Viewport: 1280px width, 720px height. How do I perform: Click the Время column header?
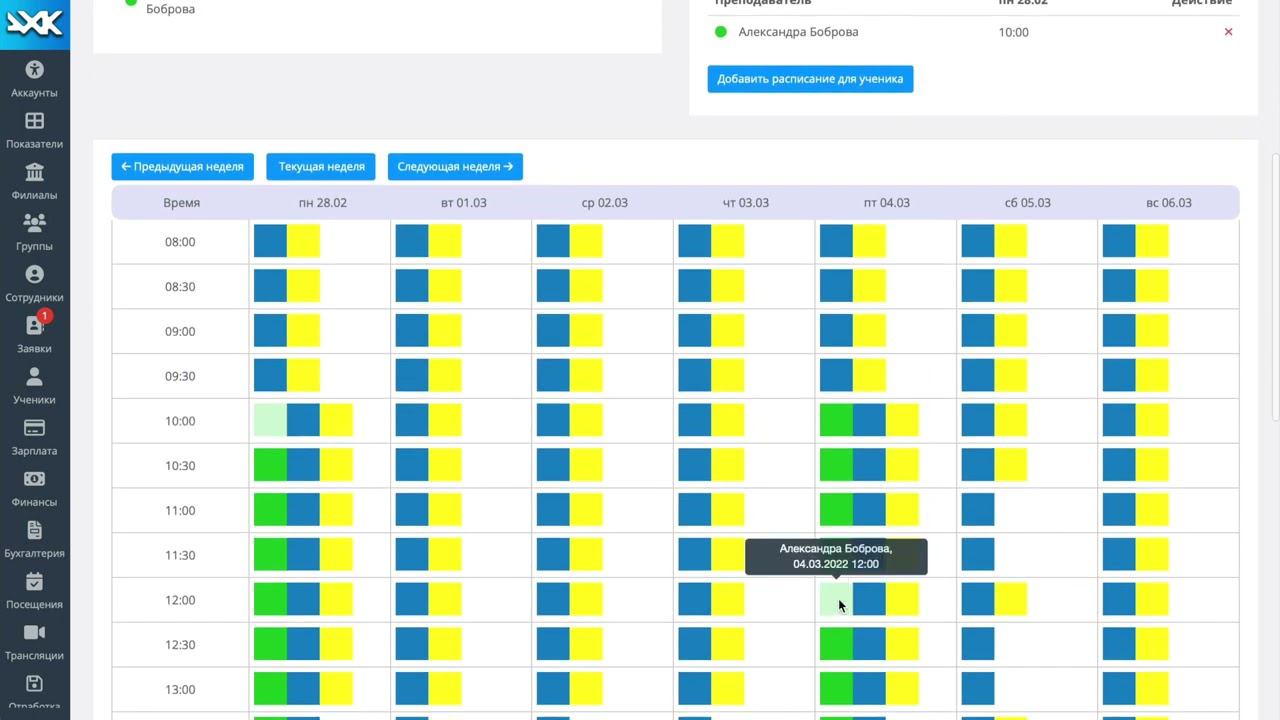click(x=181, y=203)
